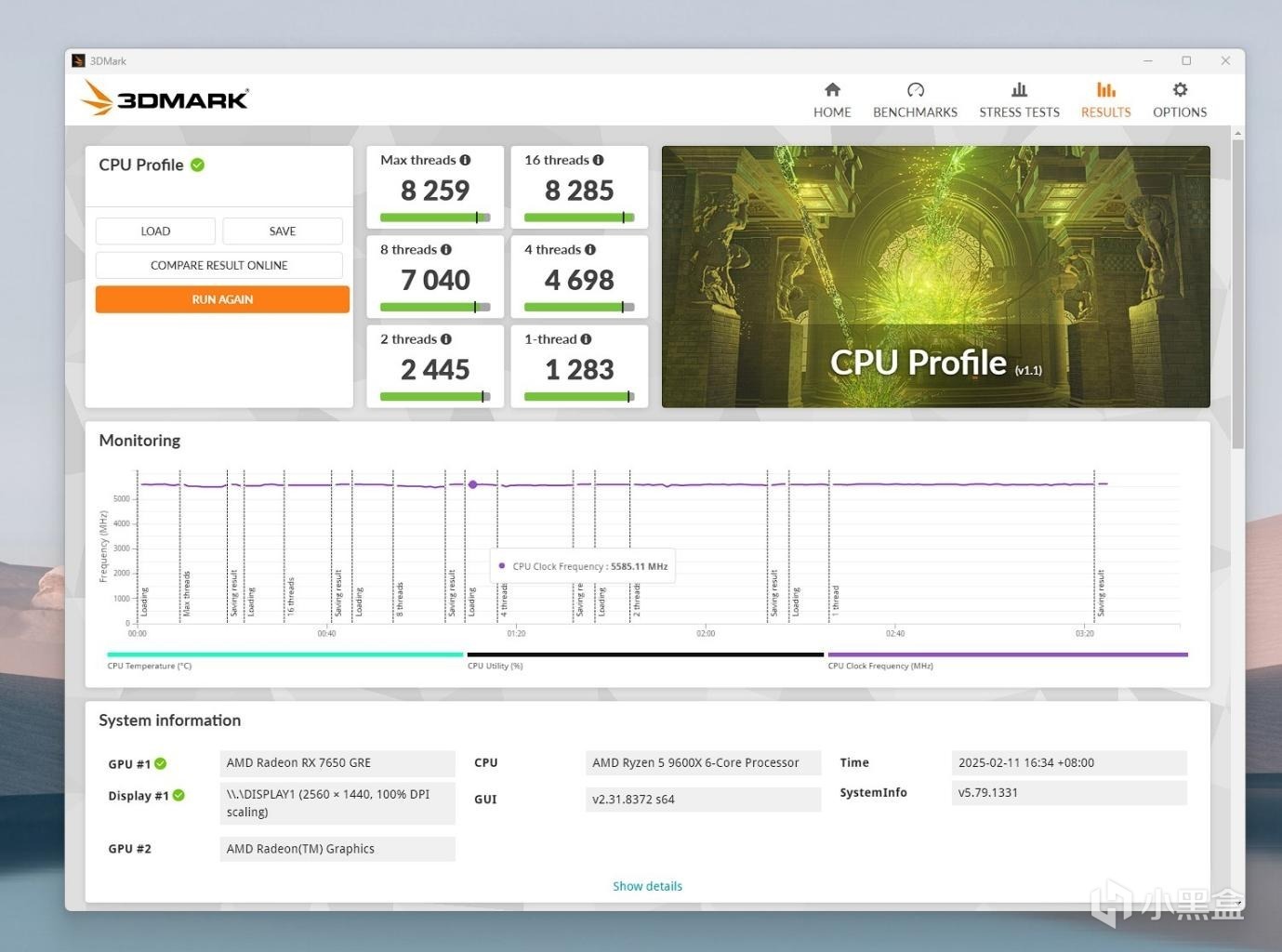
Task: Click the orange RUN AGAIN button
Action: click(x=222, y=299)
